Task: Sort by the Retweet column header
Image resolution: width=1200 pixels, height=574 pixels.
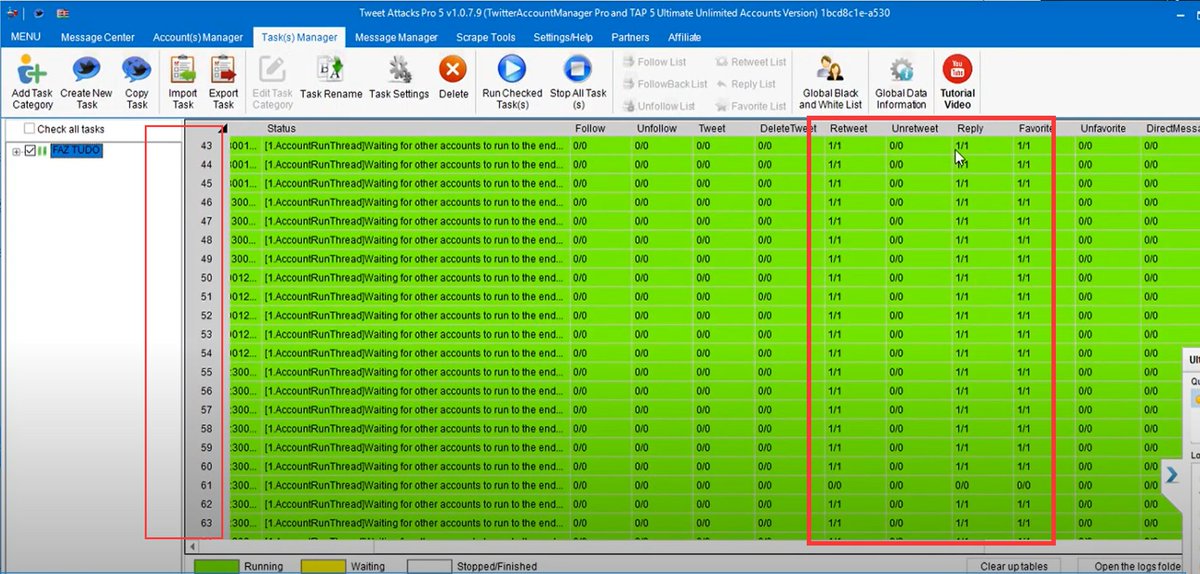Action: 855,128
